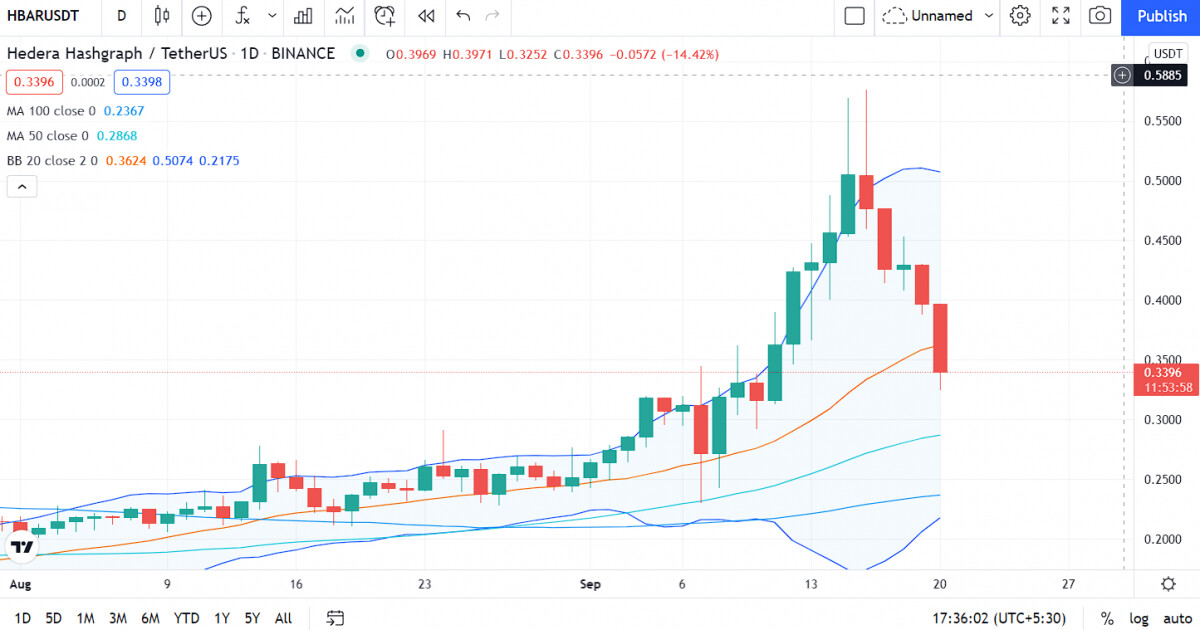Screen dimensions: 1200x630
Task: Click the red sell price 0.3396
Action: tap(35, 82)
